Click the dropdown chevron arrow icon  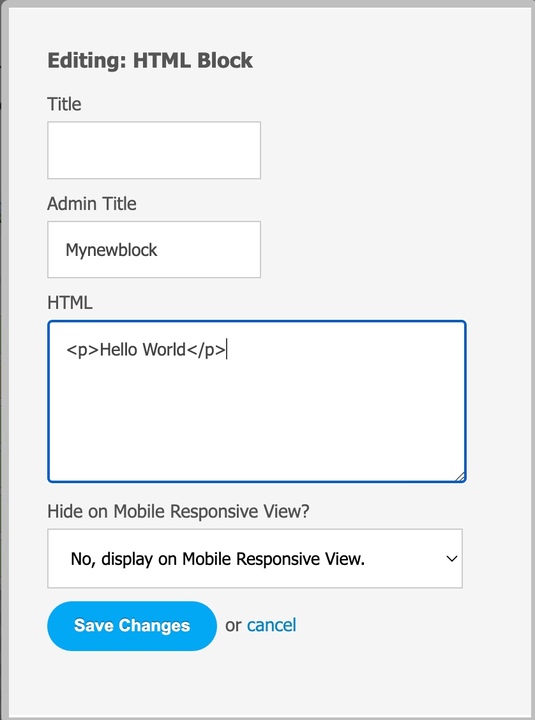(452, 559)
